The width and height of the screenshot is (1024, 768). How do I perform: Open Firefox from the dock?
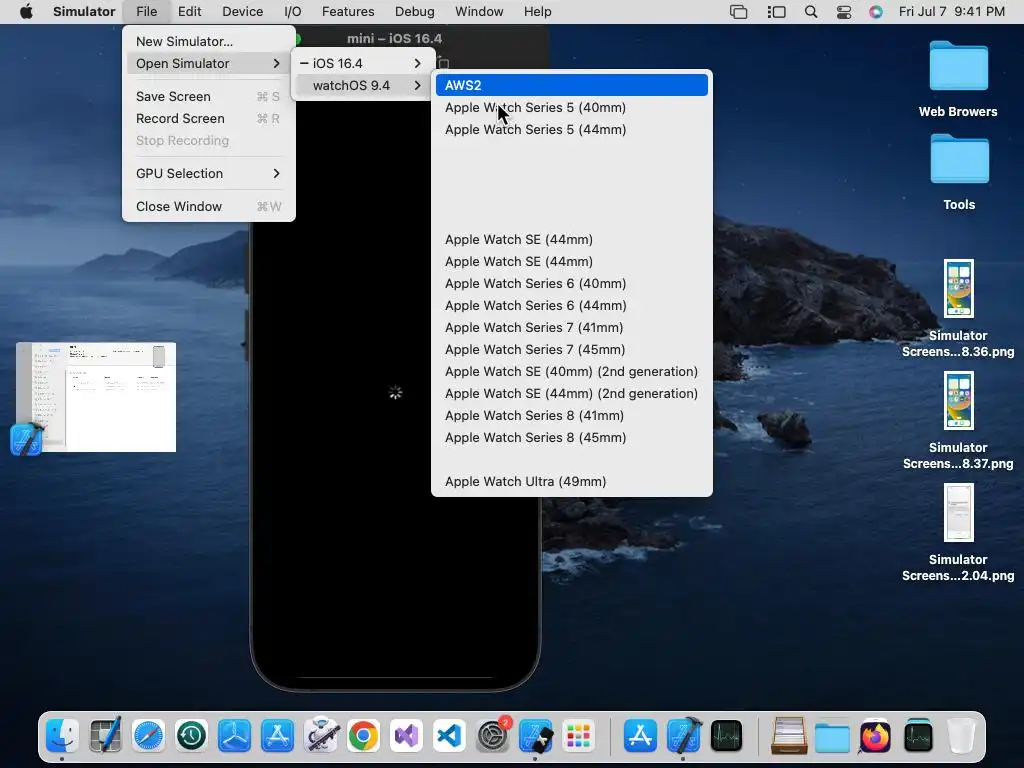(875, 736)
